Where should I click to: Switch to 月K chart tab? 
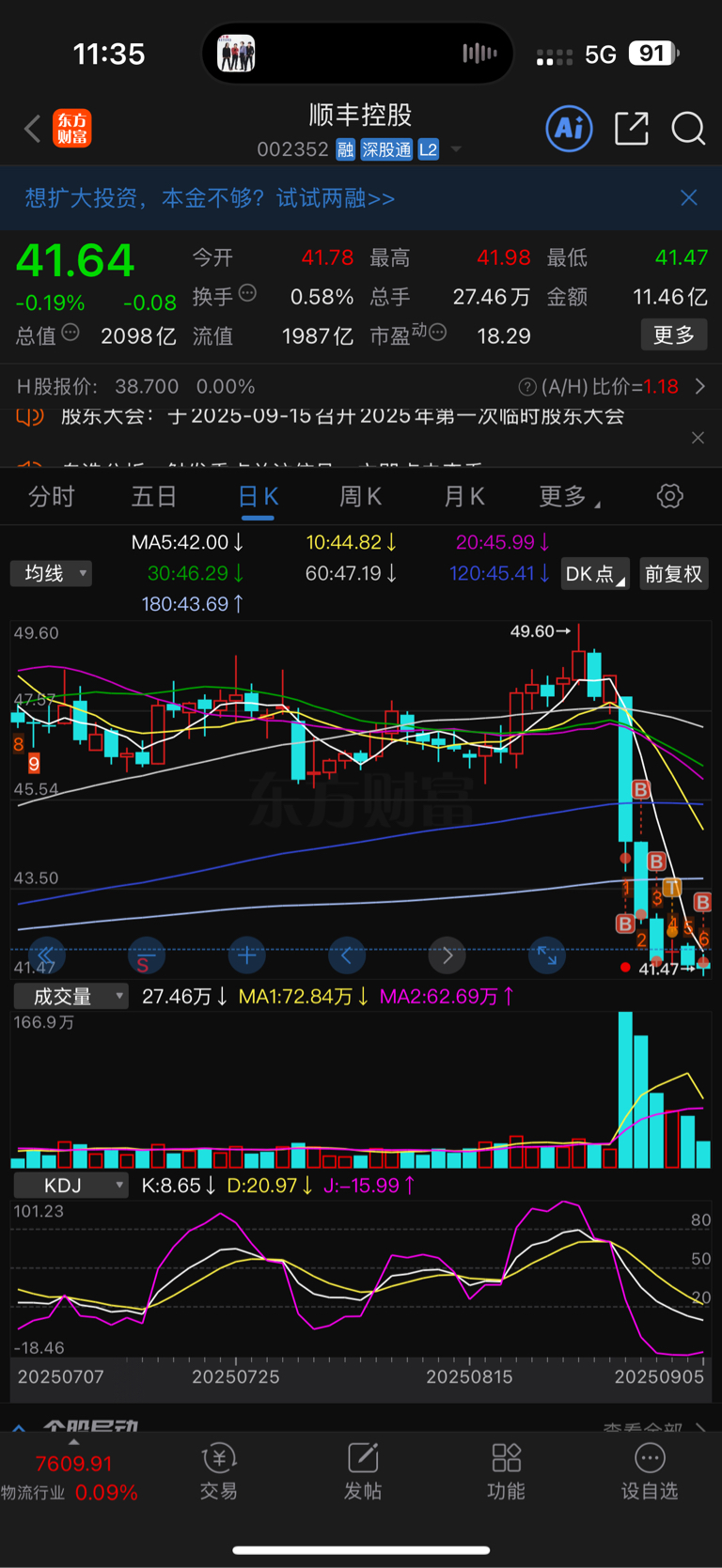pyautogui.click(x=463, y=496)
